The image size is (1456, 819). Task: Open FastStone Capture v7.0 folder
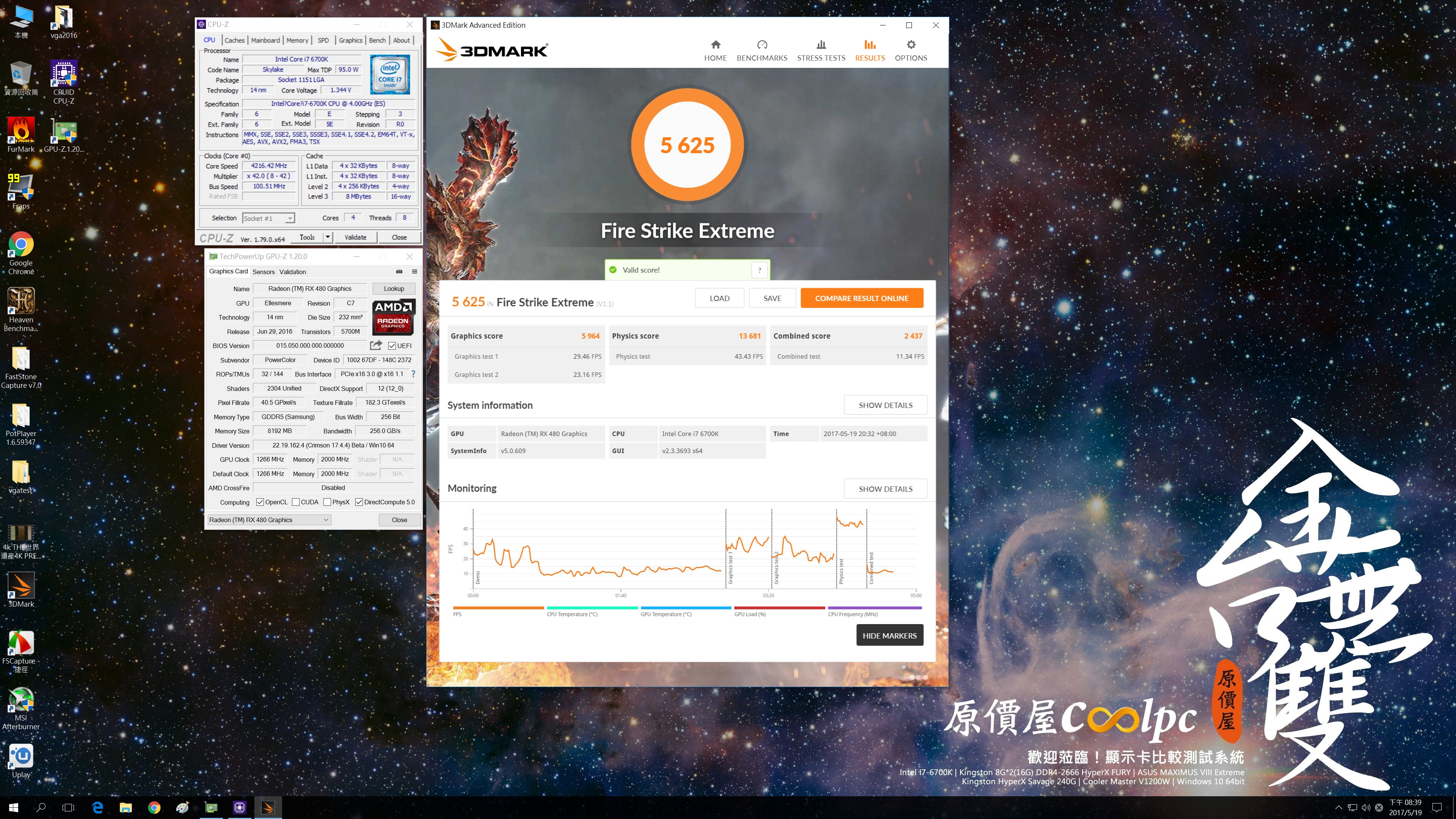pyautogui.click(x=21, y=367)
